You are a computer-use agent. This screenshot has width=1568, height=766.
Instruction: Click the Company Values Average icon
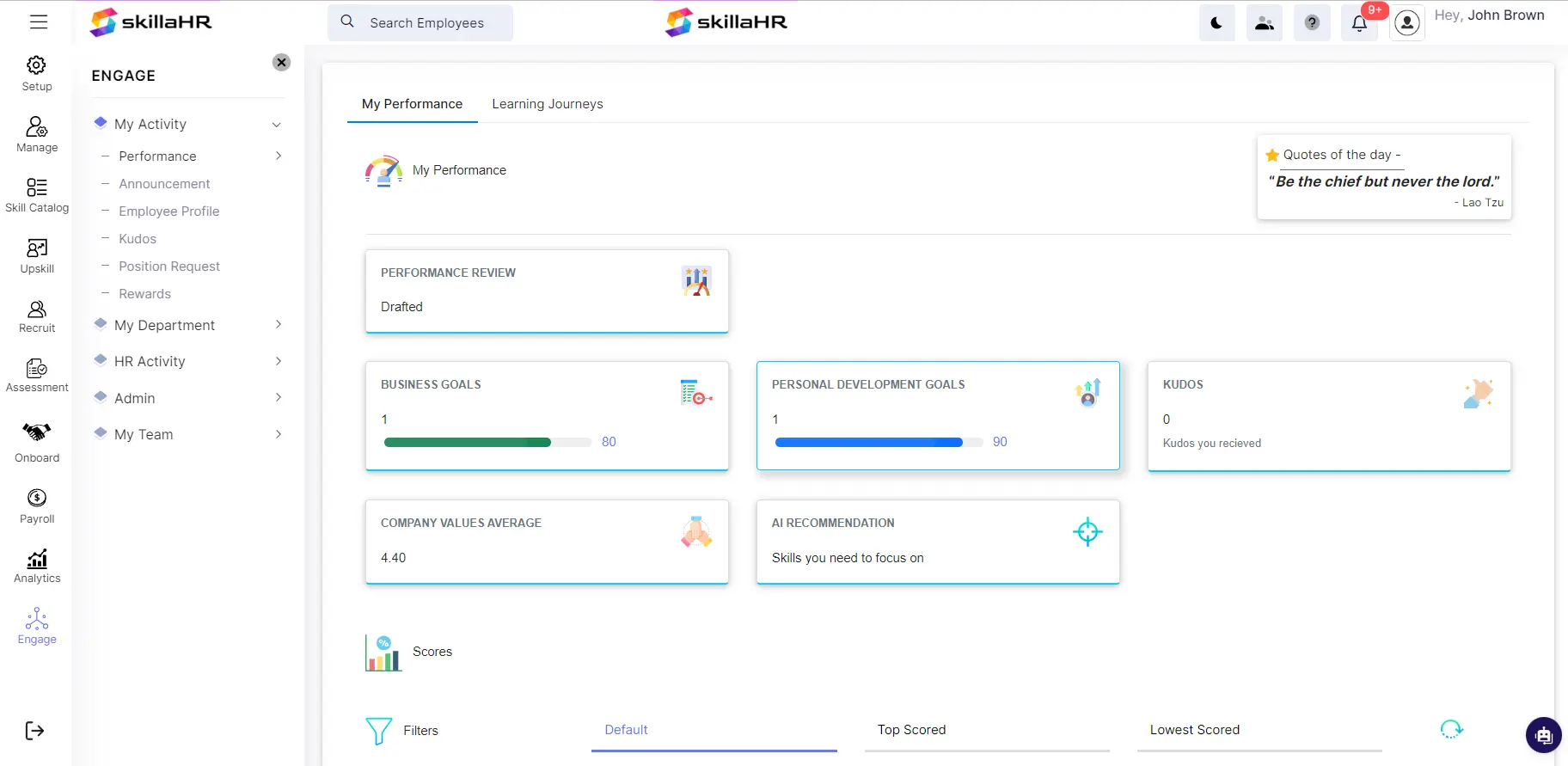[696, 532]
